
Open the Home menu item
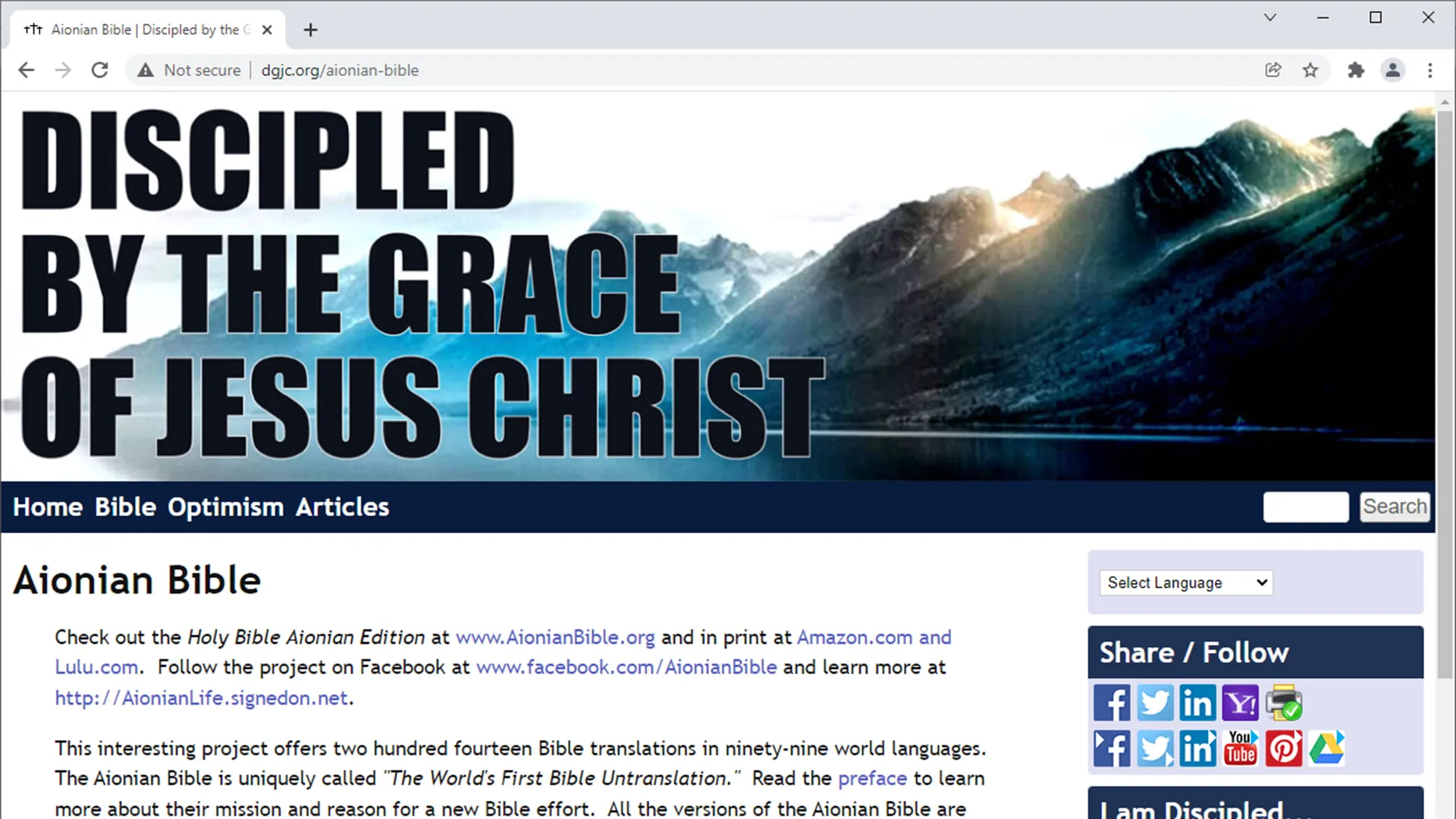click(x=47, y=507)
